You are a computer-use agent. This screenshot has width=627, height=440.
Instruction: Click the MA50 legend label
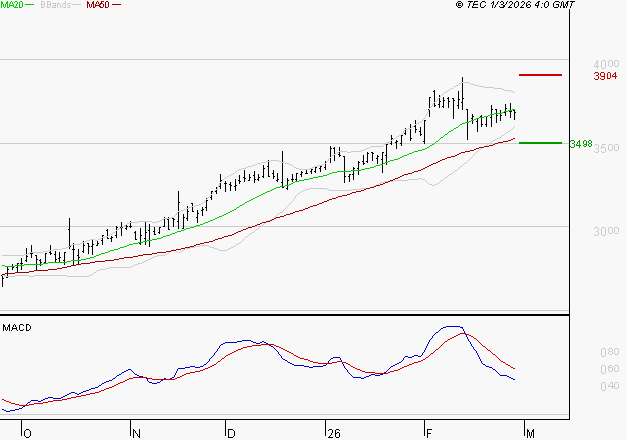click(x=98, y=5)
